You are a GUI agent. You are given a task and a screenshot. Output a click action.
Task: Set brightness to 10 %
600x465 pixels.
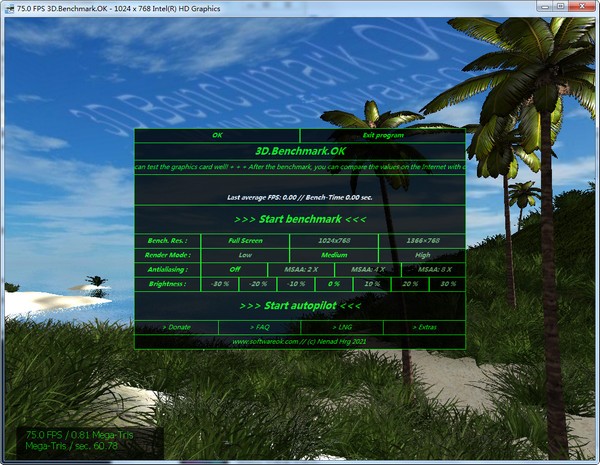coord(372,284)
